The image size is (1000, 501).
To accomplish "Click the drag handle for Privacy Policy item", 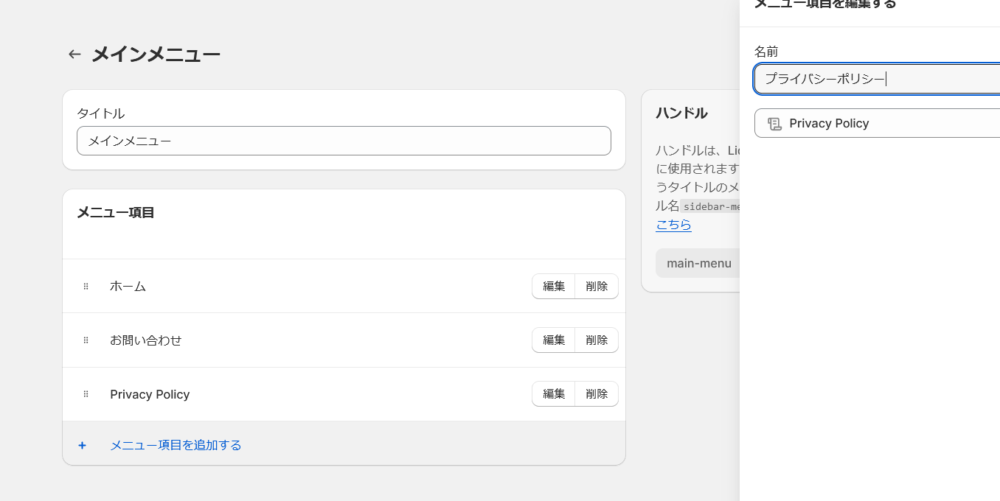I will [x=86, y=395].
